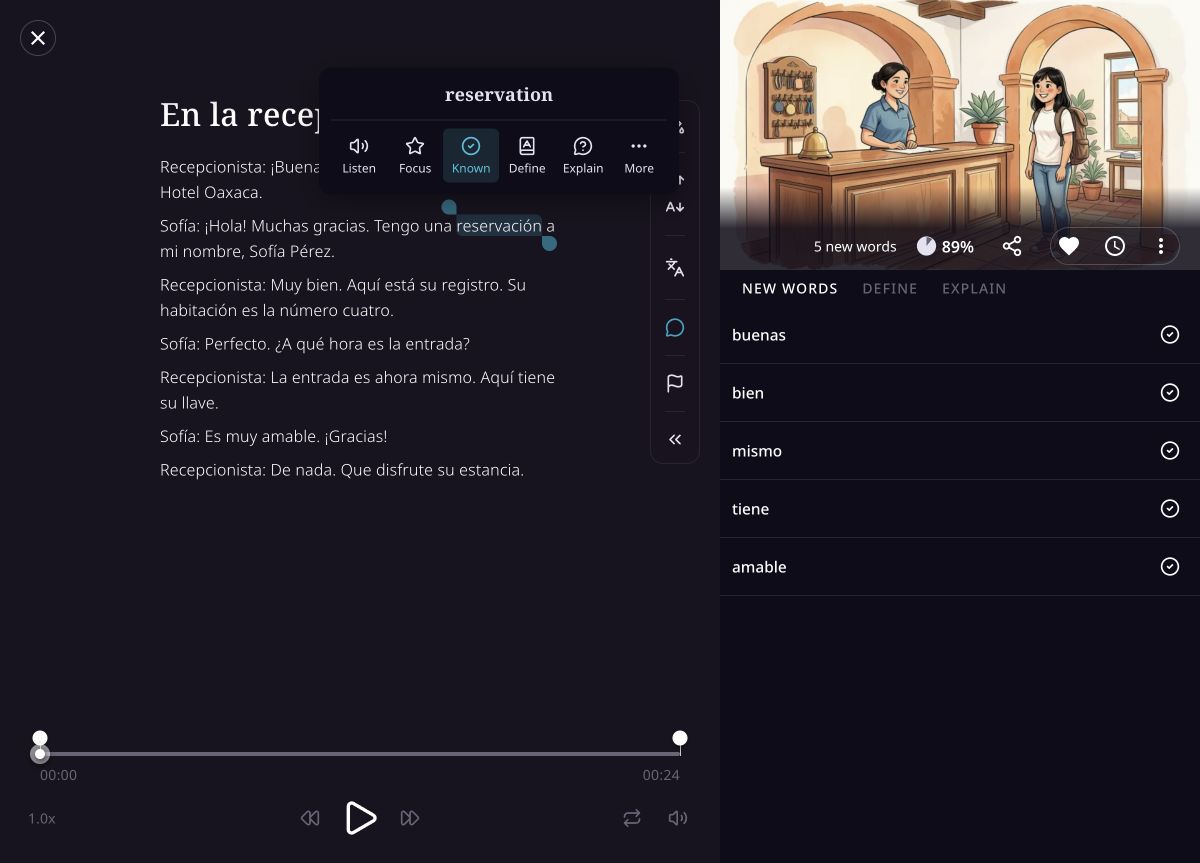The height and width of the screenshot is (863, 1200).
Task: Listen to the word reservation
Action: [x=359, y=156]
